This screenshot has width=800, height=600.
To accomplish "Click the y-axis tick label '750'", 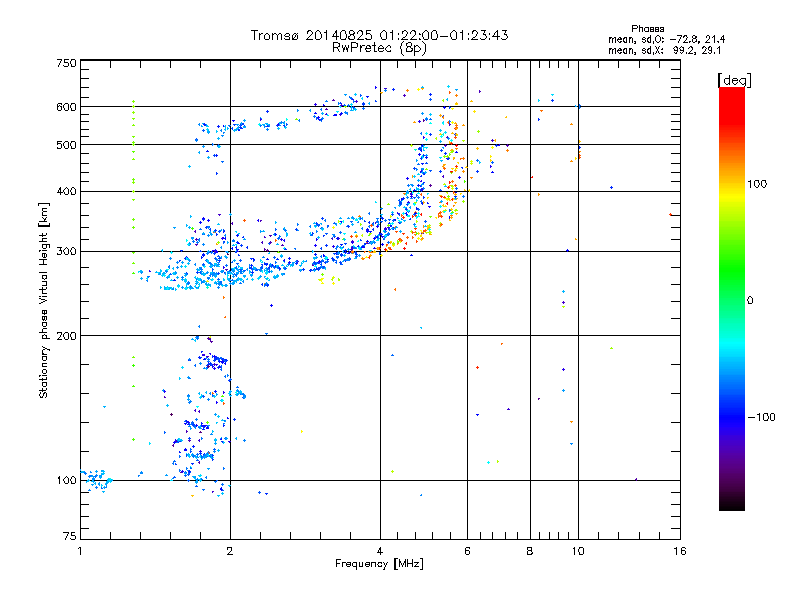I will 66,63.
